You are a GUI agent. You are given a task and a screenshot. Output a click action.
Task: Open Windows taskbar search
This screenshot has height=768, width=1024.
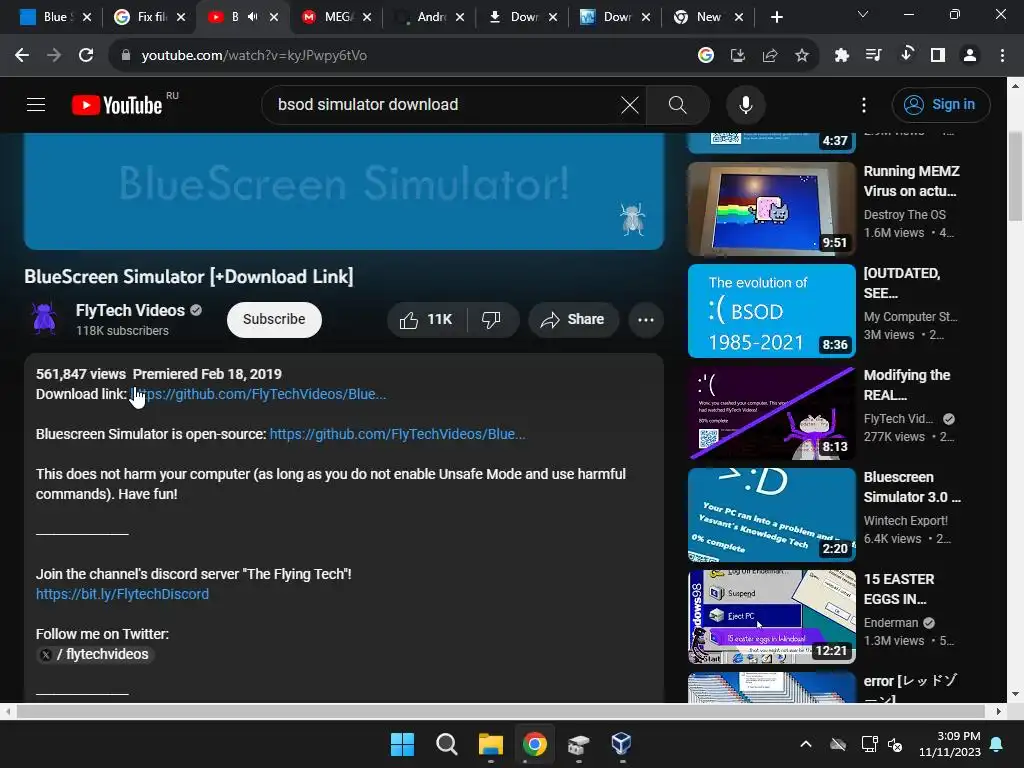click(x=447, y=744)
